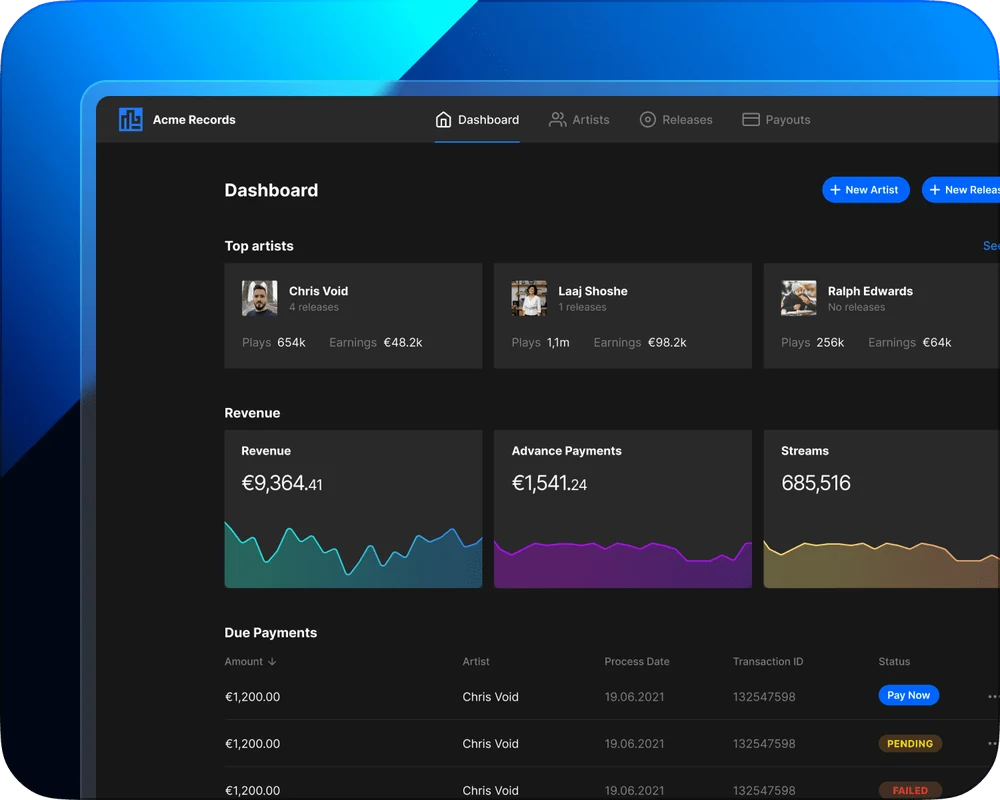This screenshot has height=800, width=1000.
Task: Click the 1,1m plays value
Action: [558, 343]
